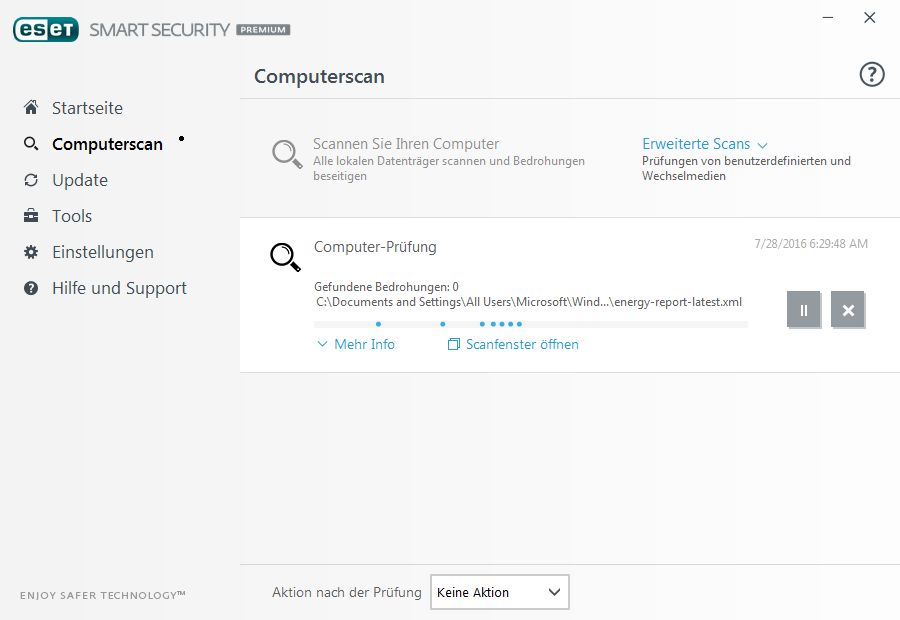The width and height of the screenshot is (900, 620).
Task: Click the Computerscan magnifier sidebar icon
Action: (31, 144)
